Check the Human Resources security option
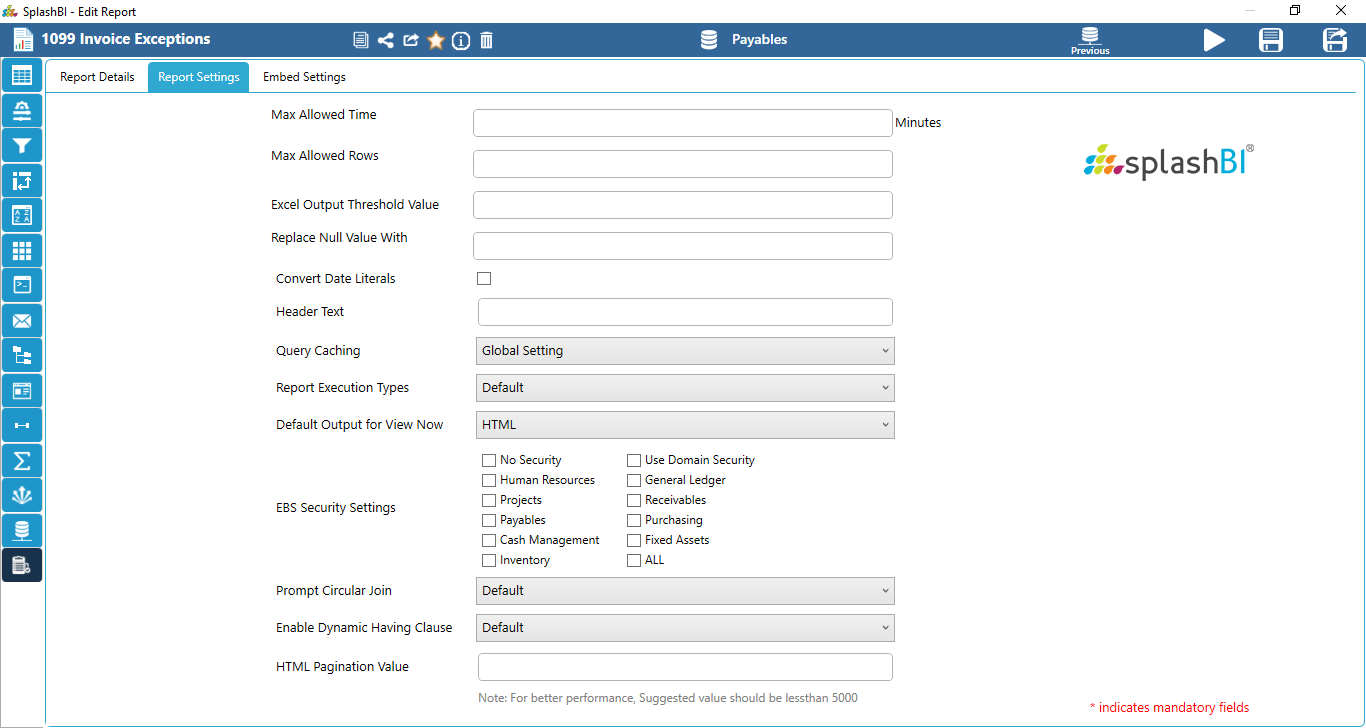The height and width of the screenshot is (728, 1366). 489,480
